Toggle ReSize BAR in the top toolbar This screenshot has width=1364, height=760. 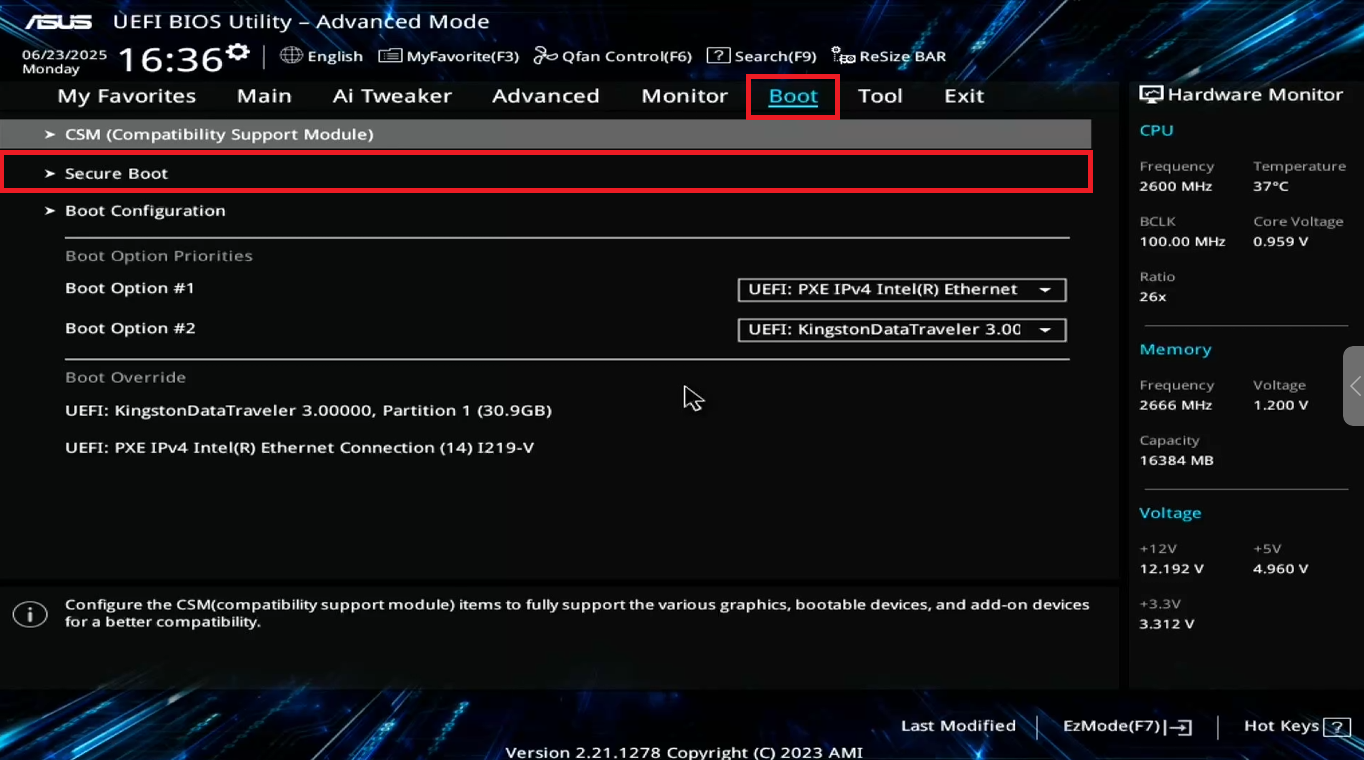(889, 56)
